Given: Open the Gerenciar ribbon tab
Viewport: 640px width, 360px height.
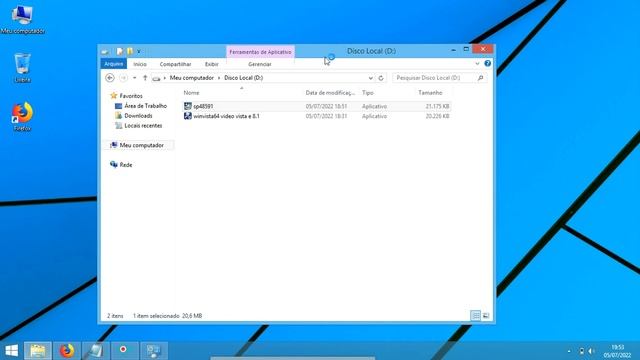Looking at the screenshot, I should point(260,64).
